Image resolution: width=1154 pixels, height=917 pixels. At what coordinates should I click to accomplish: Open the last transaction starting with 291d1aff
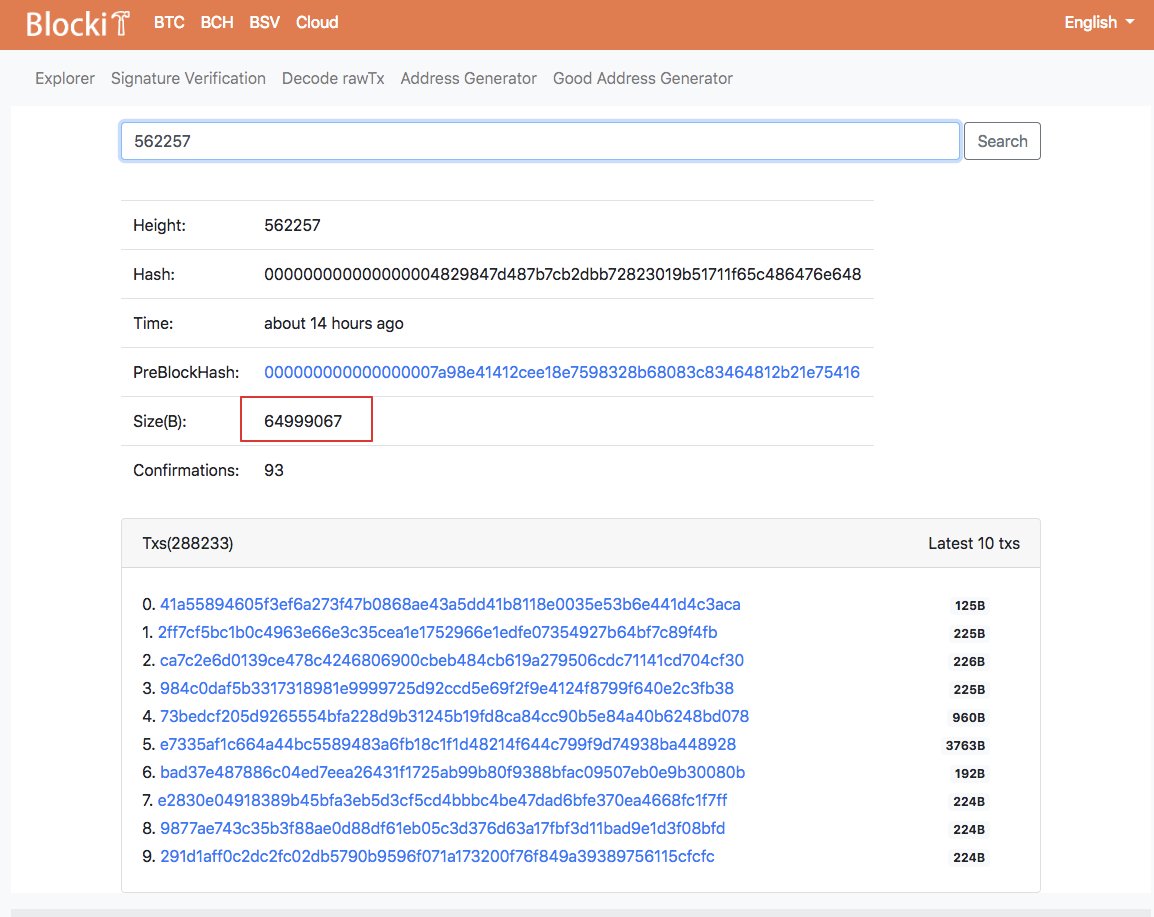[x=437, y=857]
